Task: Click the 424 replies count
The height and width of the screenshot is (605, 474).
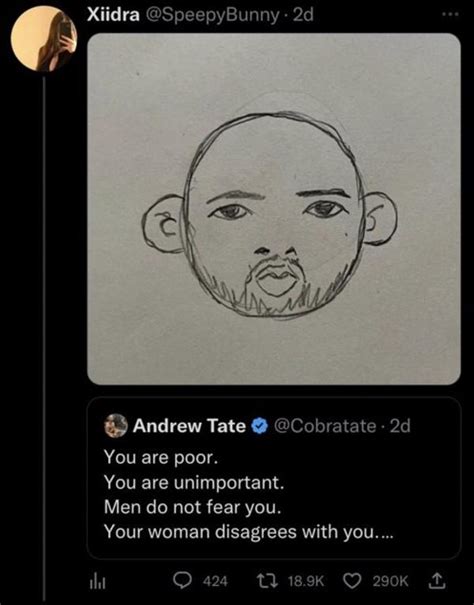Action: [215, 581]
